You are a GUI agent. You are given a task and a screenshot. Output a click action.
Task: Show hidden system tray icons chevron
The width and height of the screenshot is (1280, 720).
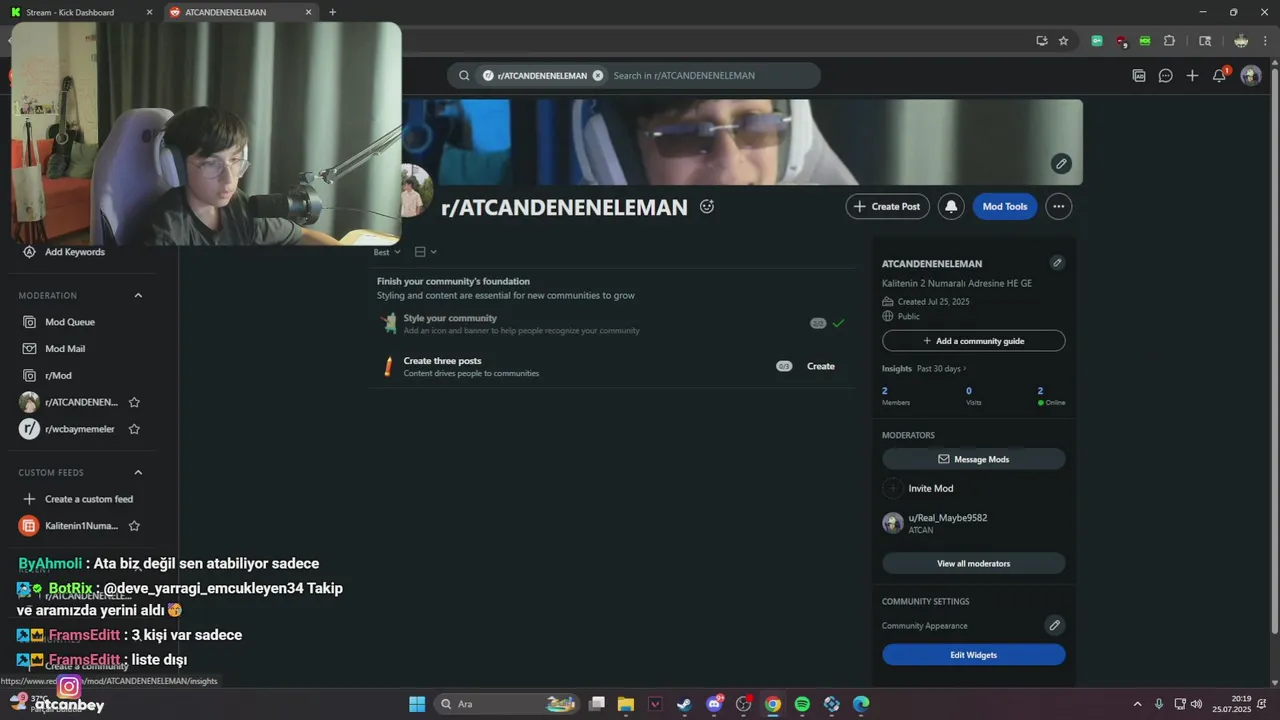click(1137, 704)
